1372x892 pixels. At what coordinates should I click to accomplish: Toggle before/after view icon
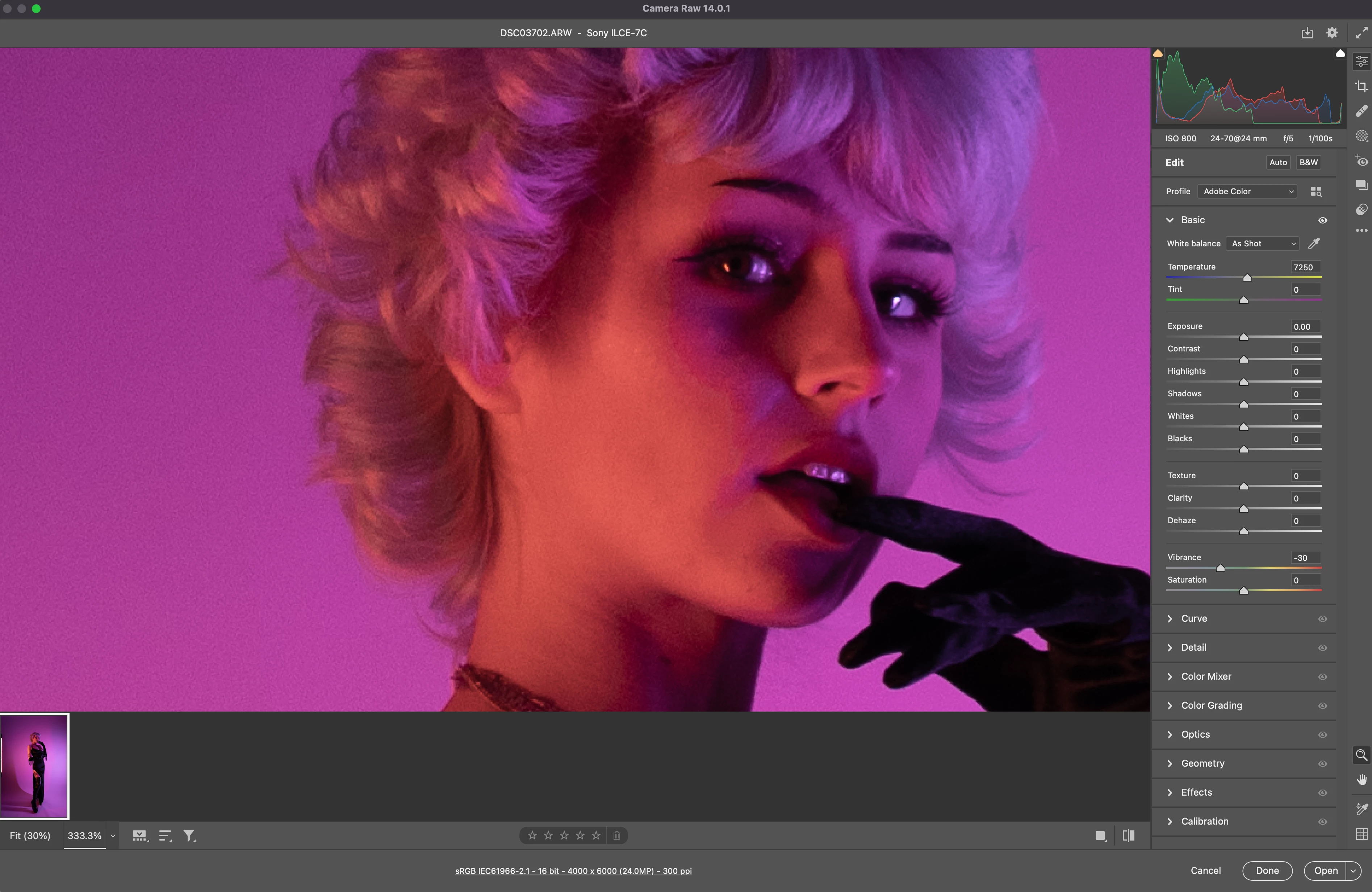tap(1128, 835)
